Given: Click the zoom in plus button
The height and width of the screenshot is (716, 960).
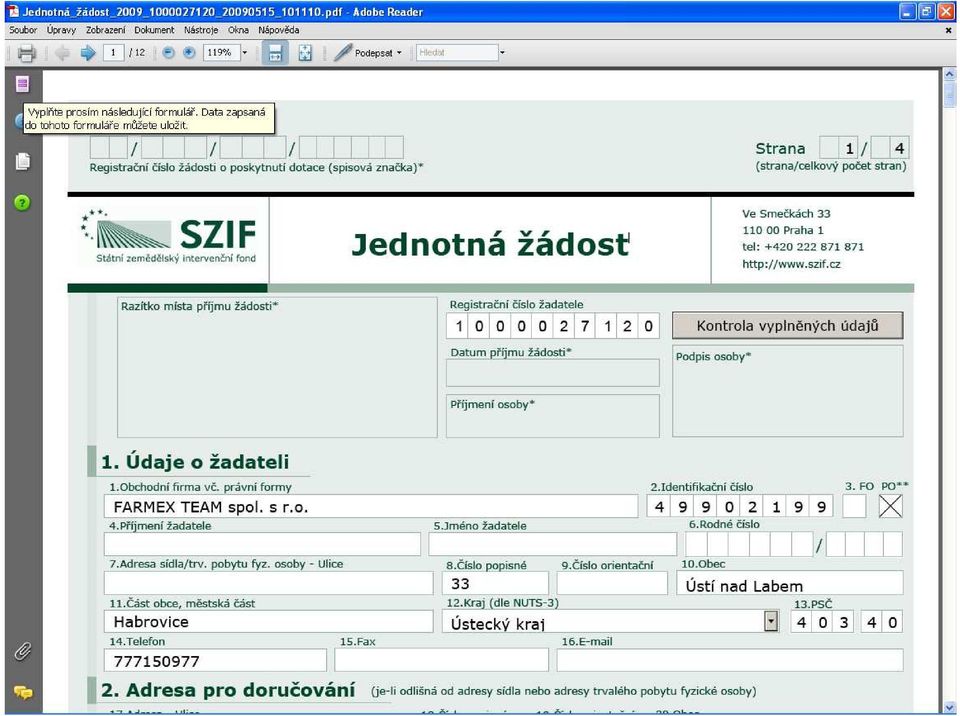Looking at the screenshot, I should [189, 53].
